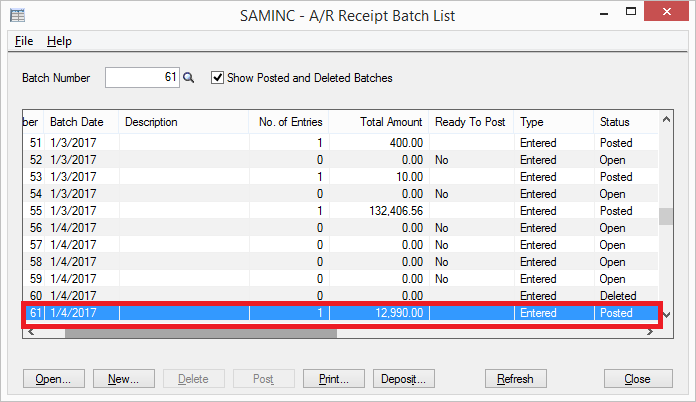Screen dimensions: 696x402
Task: Click the Batch Number finder magnifier icon
Action: pos(189,78)
